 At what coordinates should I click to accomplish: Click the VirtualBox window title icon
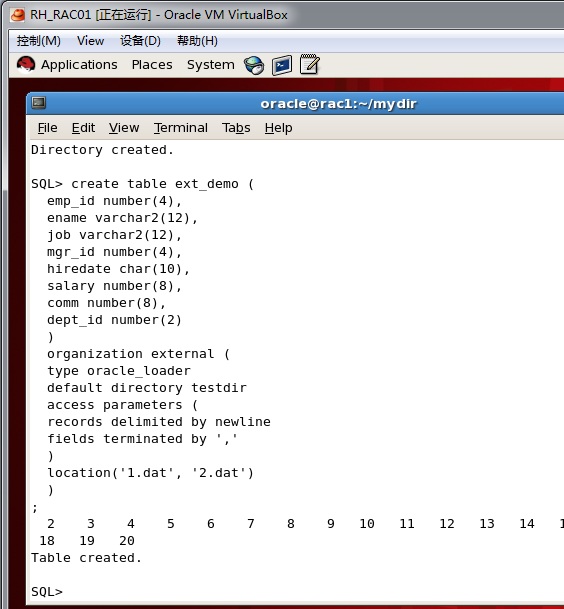pos(18,15)
